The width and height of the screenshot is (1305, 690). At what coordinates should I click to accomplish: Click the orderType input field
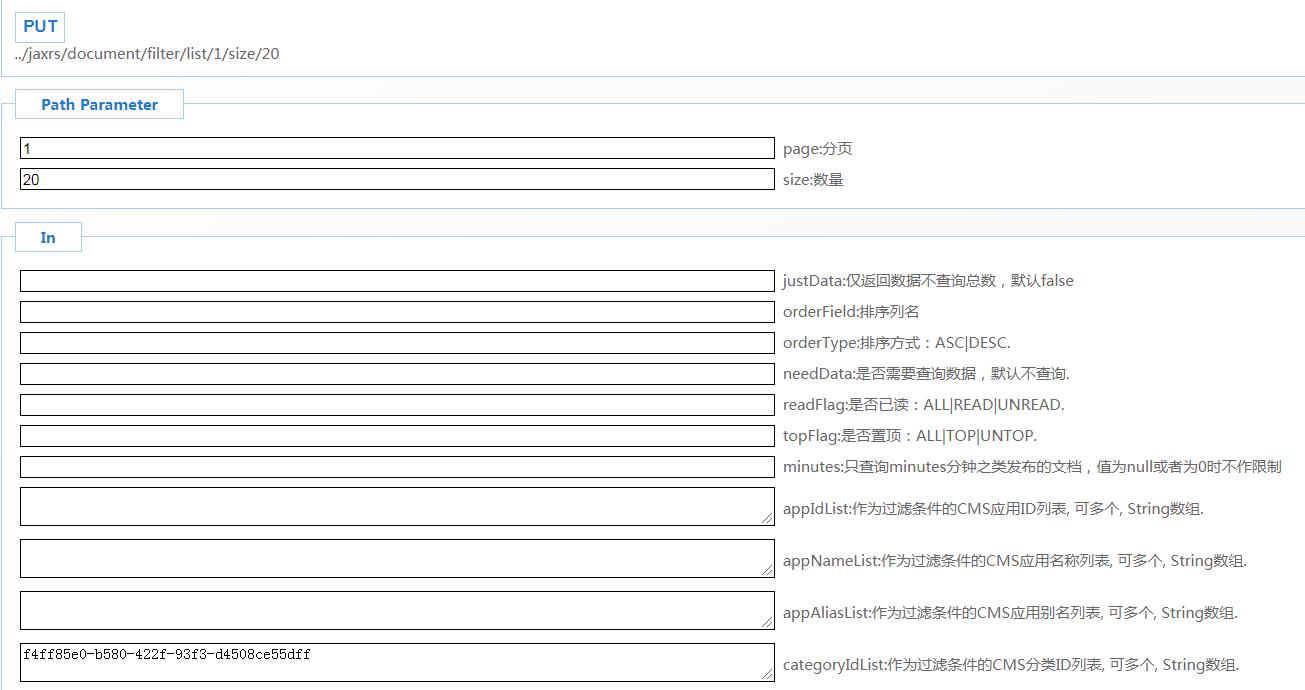pos(397,343)
